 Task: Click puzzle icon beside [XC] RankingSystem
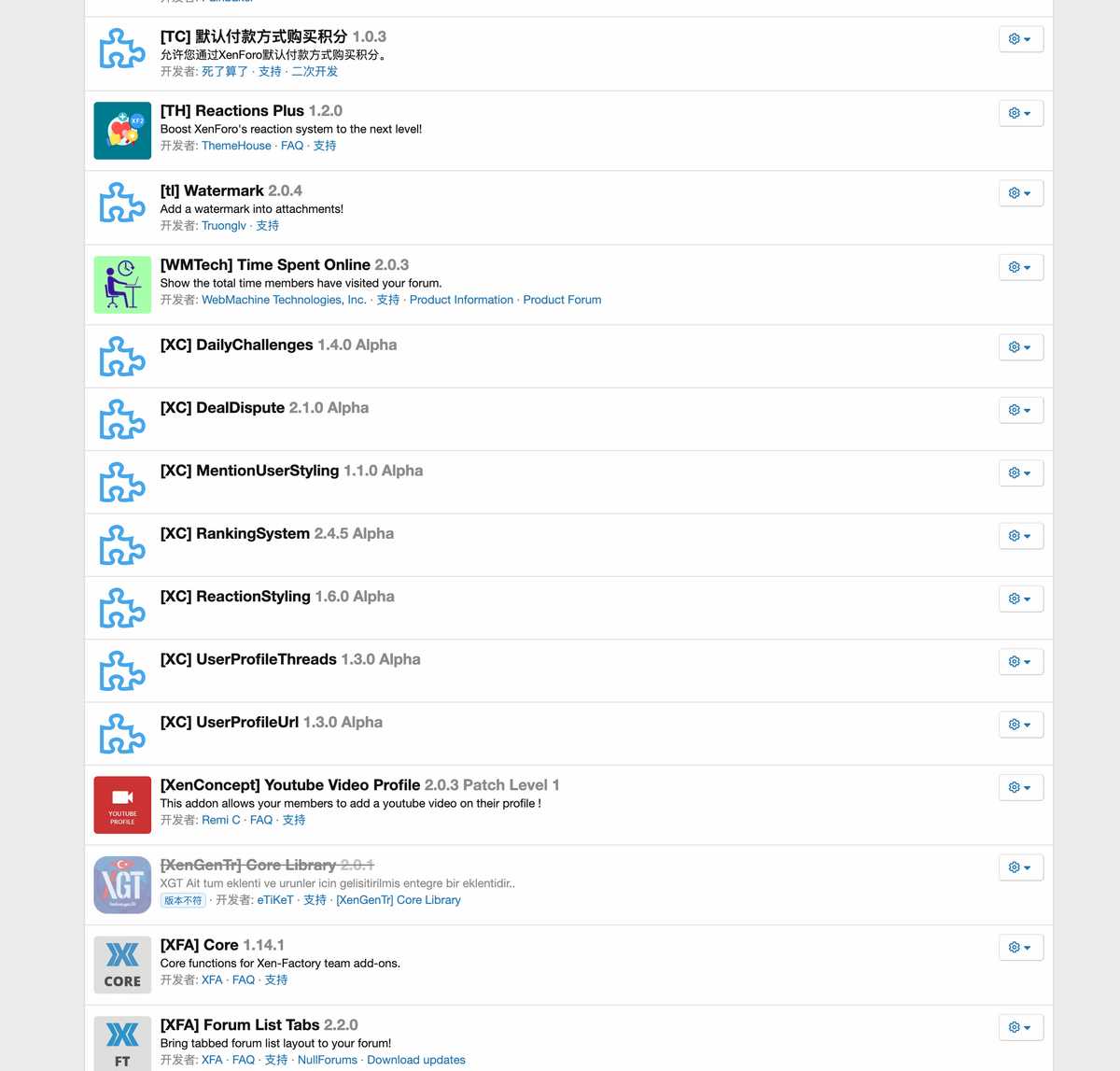[122, 545]
